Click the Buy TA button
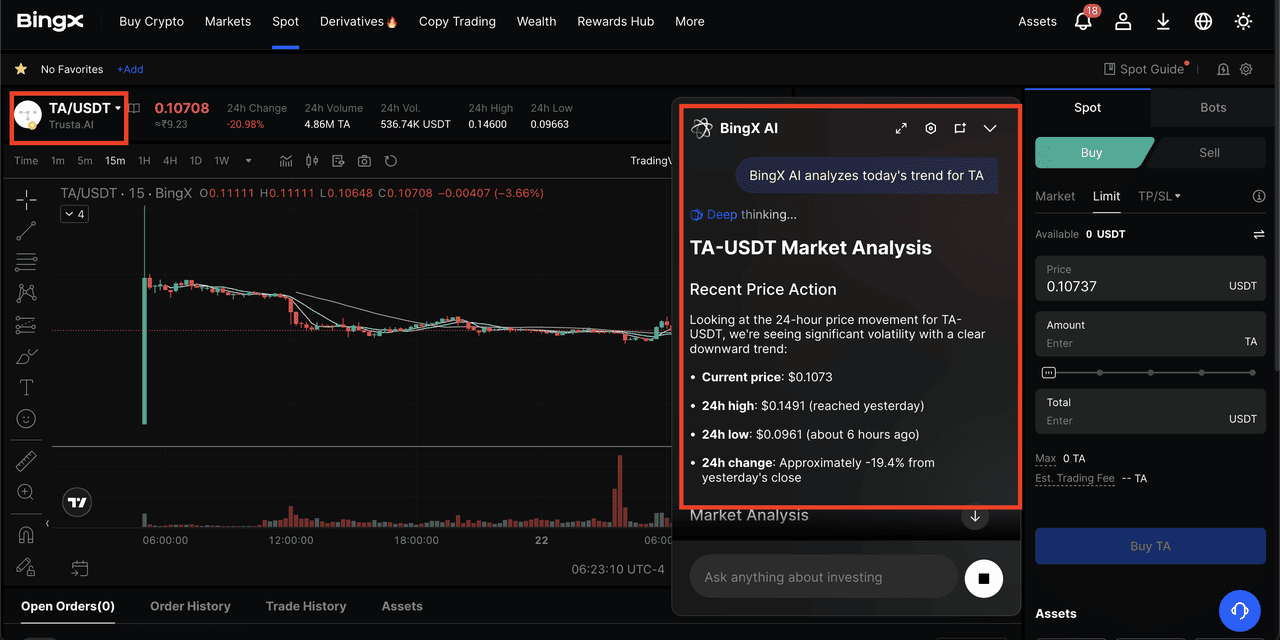The height and width of the screenshot is (640, 1280). (1150, 546)
